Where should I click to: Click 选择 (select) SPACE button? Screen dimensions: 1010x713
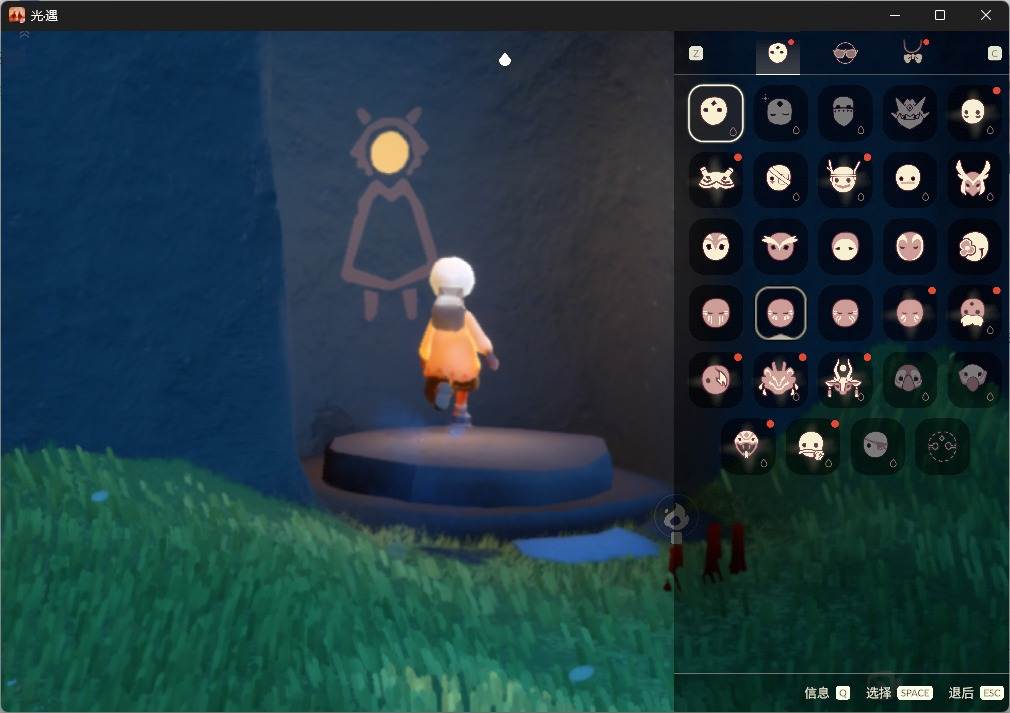899,693
